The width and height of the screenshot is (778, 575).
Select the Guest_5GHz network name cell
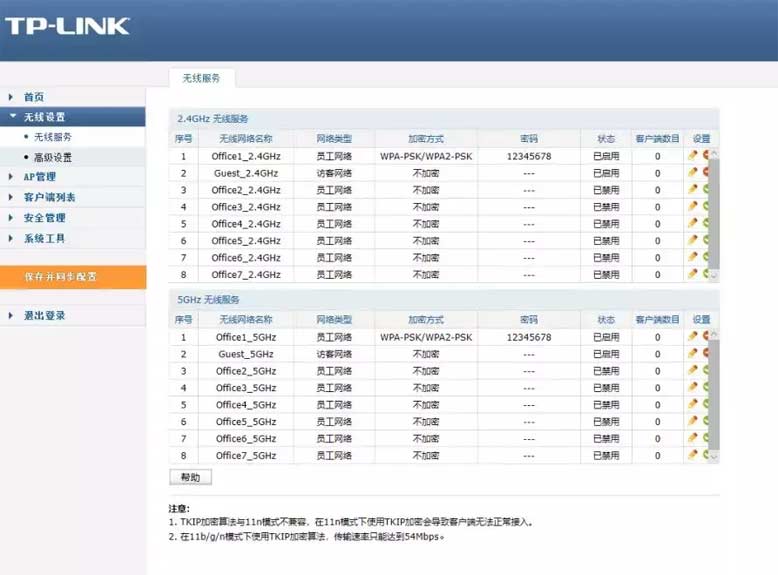pyautogui.click(x=246, y=354)
